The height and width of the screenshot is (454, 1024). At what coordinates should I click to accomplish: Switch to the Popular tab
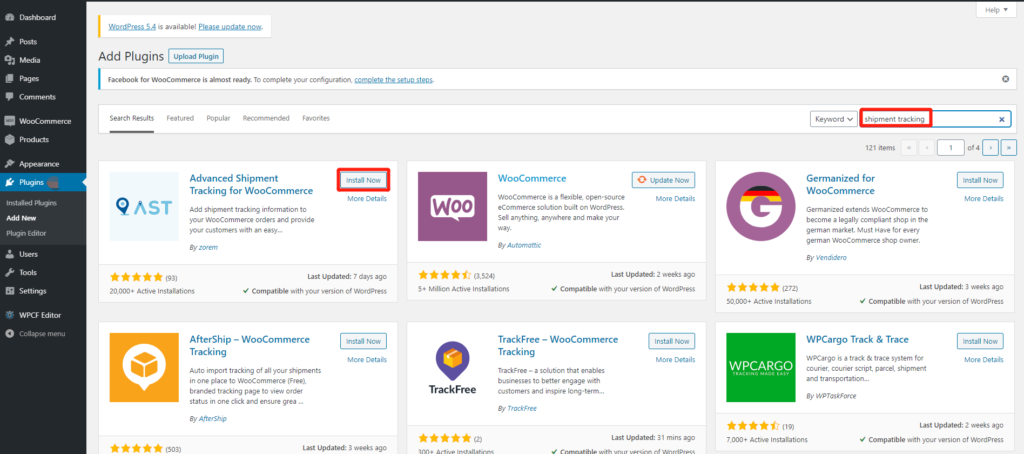218,118
